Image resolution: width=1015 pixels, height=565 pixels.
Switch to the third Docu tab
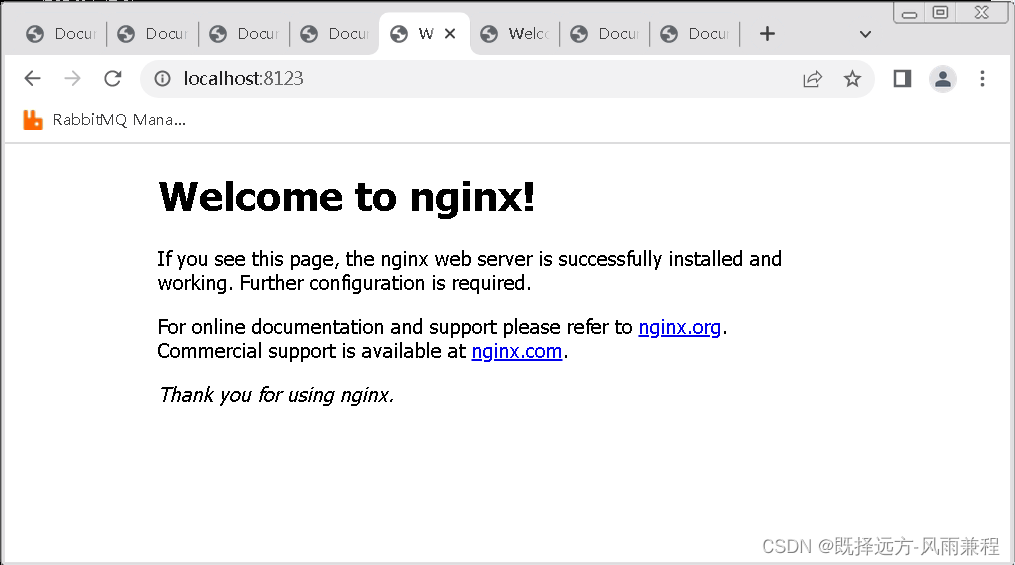point(244,34)
